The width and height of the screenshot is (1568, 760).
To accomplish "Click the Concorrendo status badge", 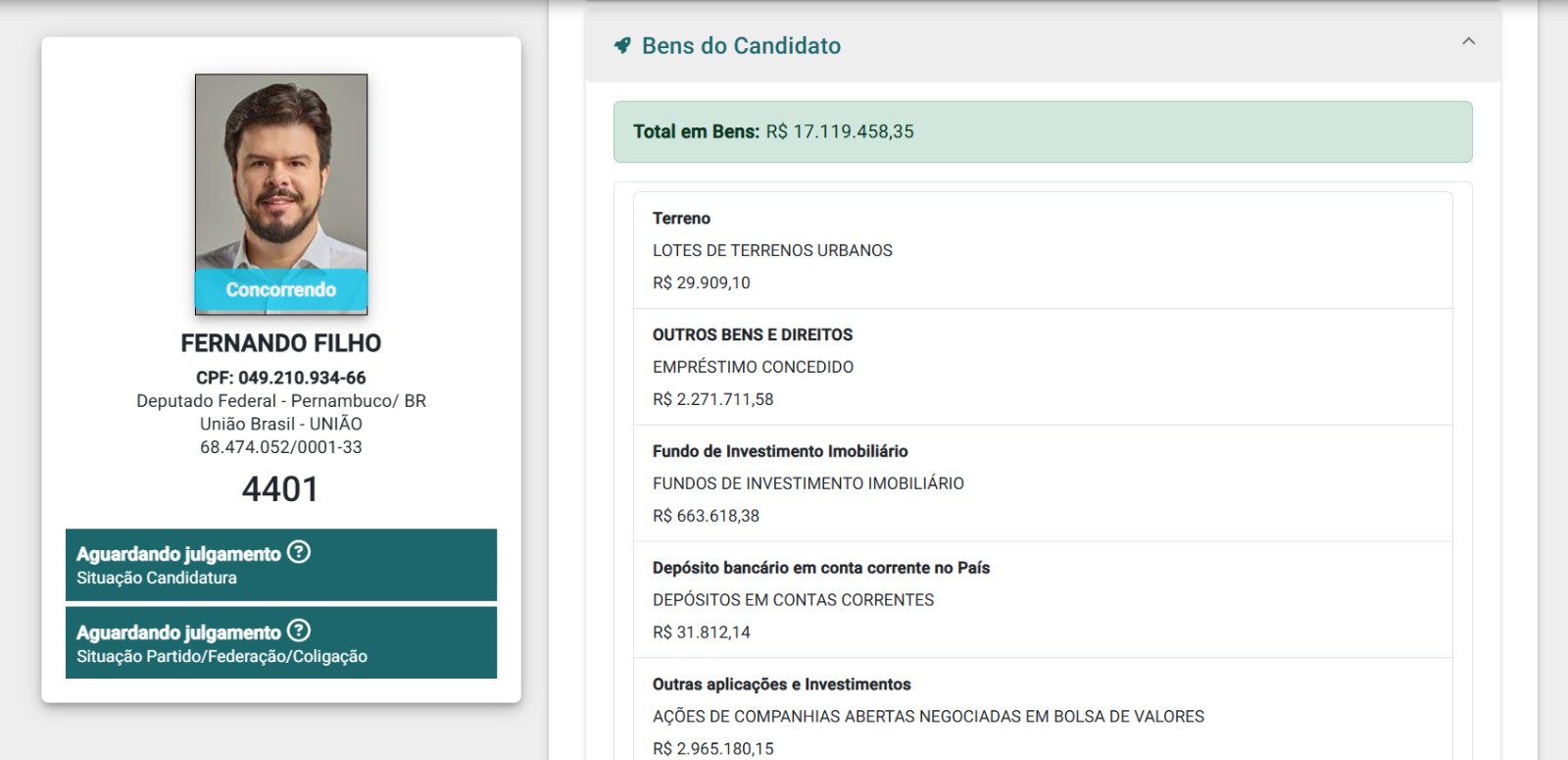I will 281,289.
